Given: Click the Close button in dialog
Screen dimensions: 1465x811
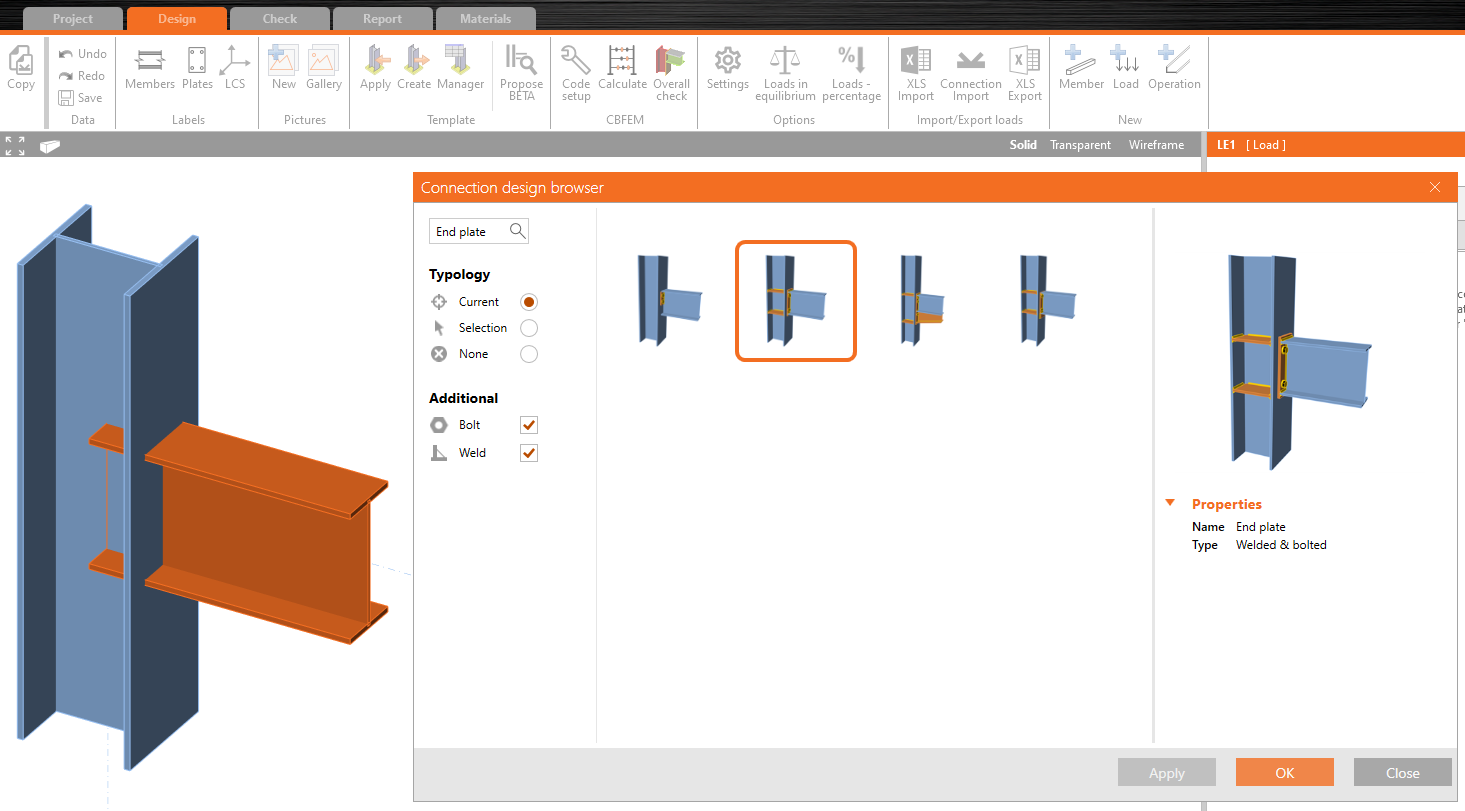Looking at the screenshot, I should [x=1402, y=772].
